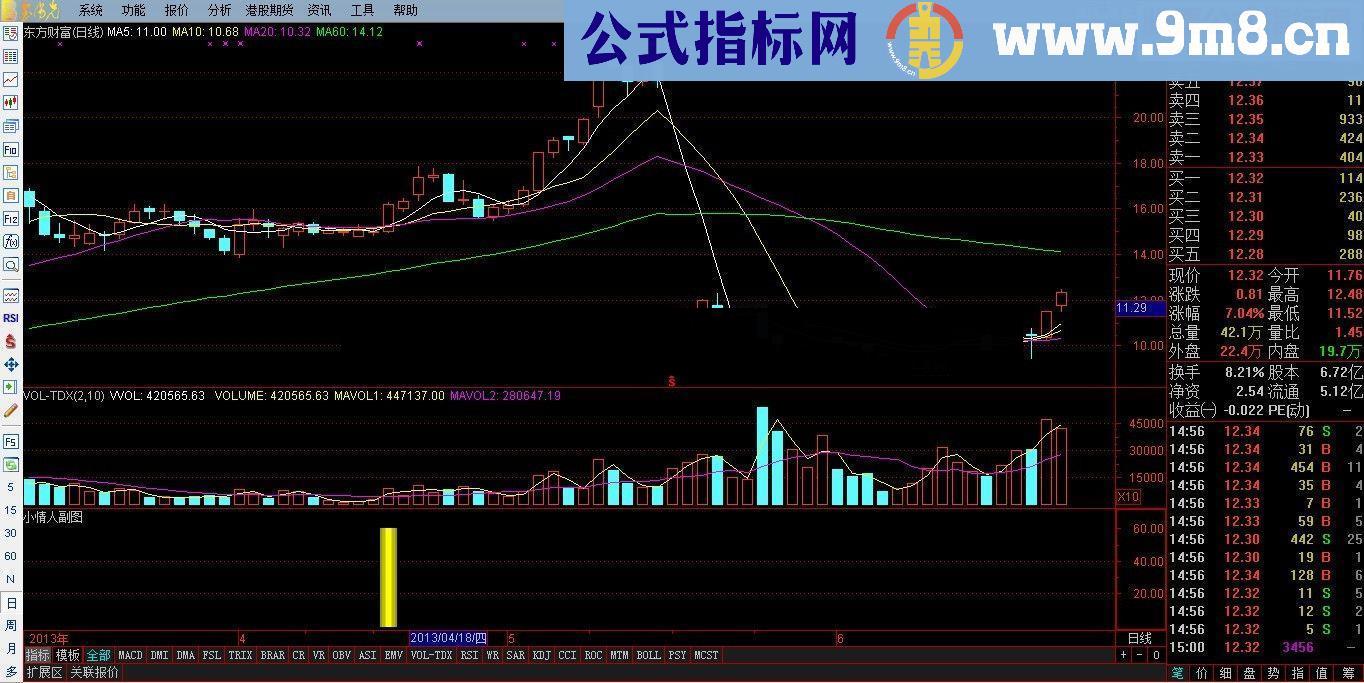Select the 指标 tab
The image size is (1364, 683).
[38, 655]
